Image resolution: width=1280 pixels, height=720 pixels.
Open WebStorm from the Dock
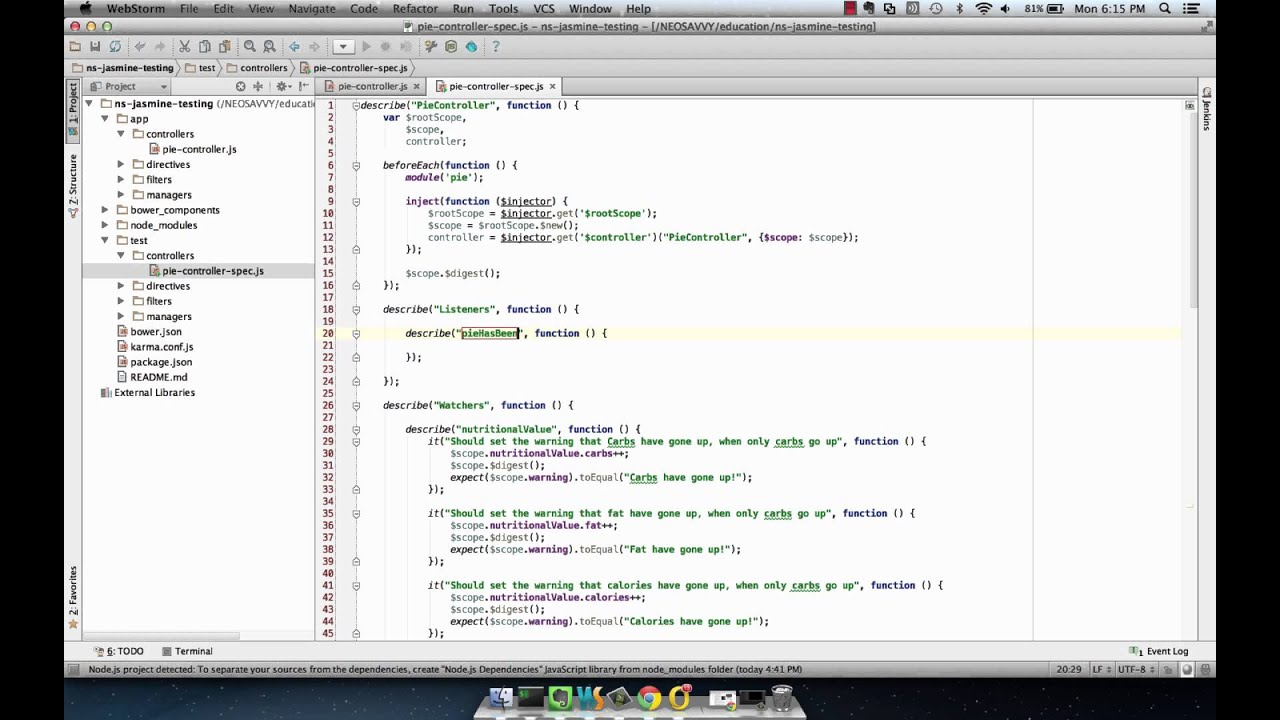pyautogui.click(x=589, y=698)
